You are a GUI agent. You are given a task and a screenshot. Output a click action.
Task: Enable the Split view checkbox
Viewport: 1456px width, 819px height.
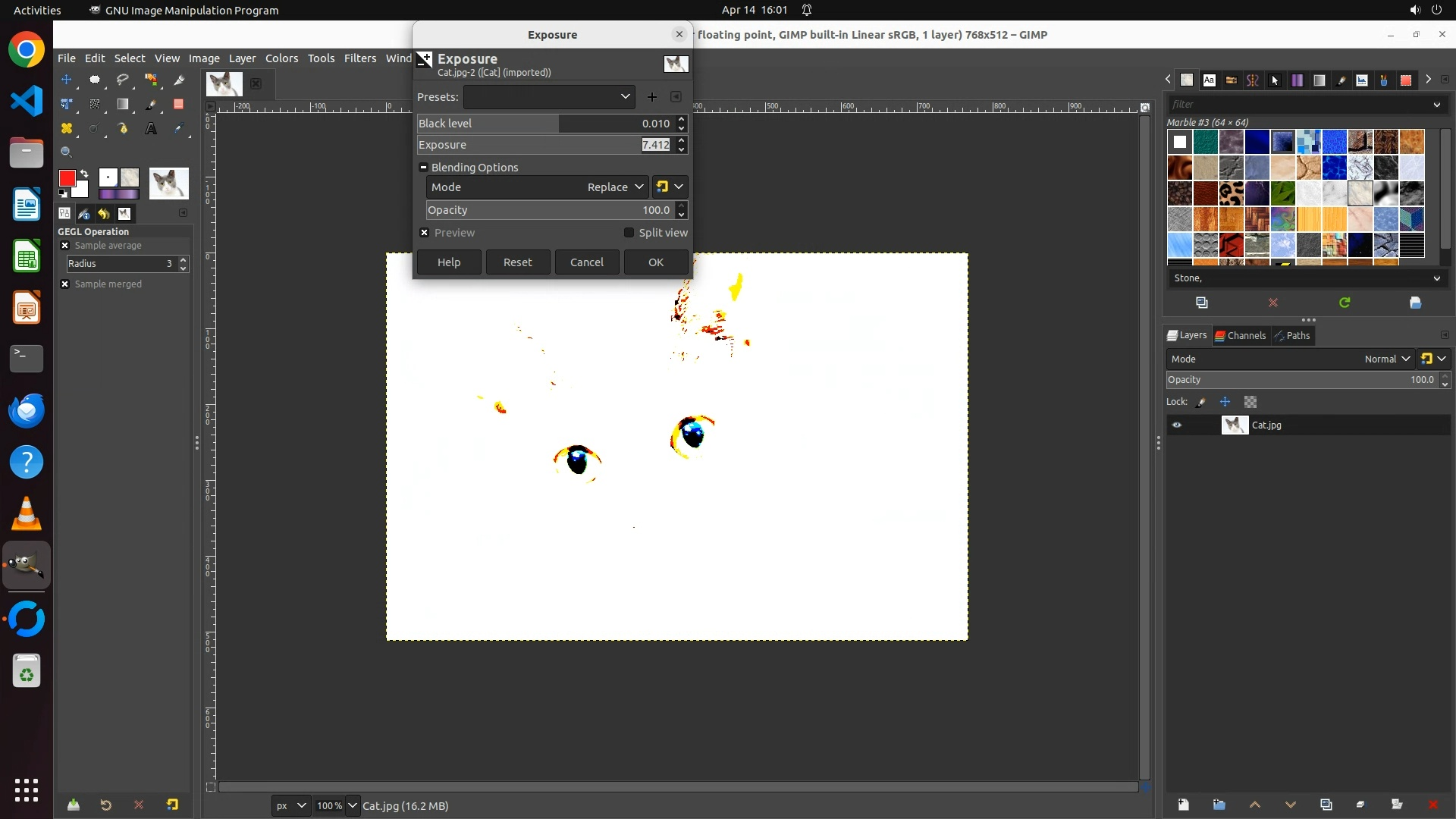click(x=629, y=233)
